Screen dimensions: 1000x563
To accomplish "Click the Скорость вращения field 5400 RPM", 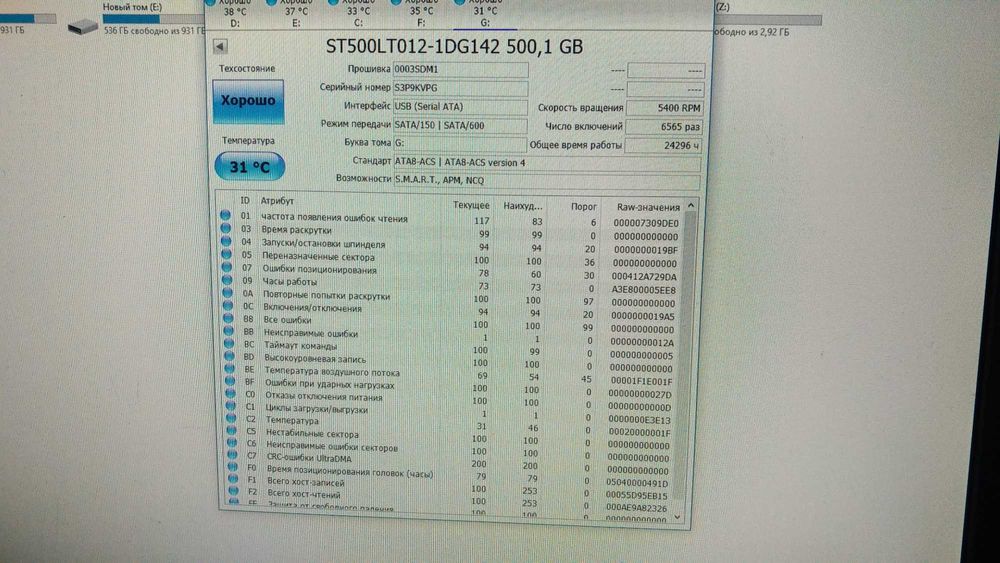I will 664,108.
